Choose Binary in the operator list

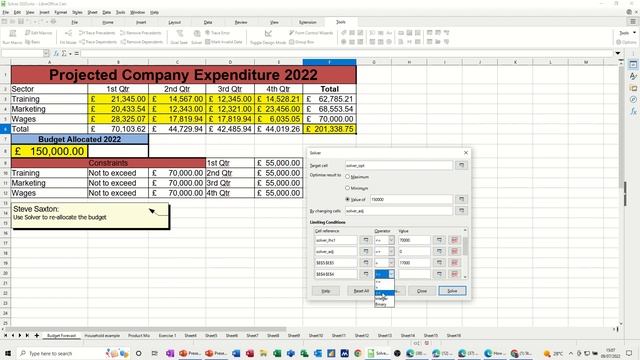click(384, 304)
